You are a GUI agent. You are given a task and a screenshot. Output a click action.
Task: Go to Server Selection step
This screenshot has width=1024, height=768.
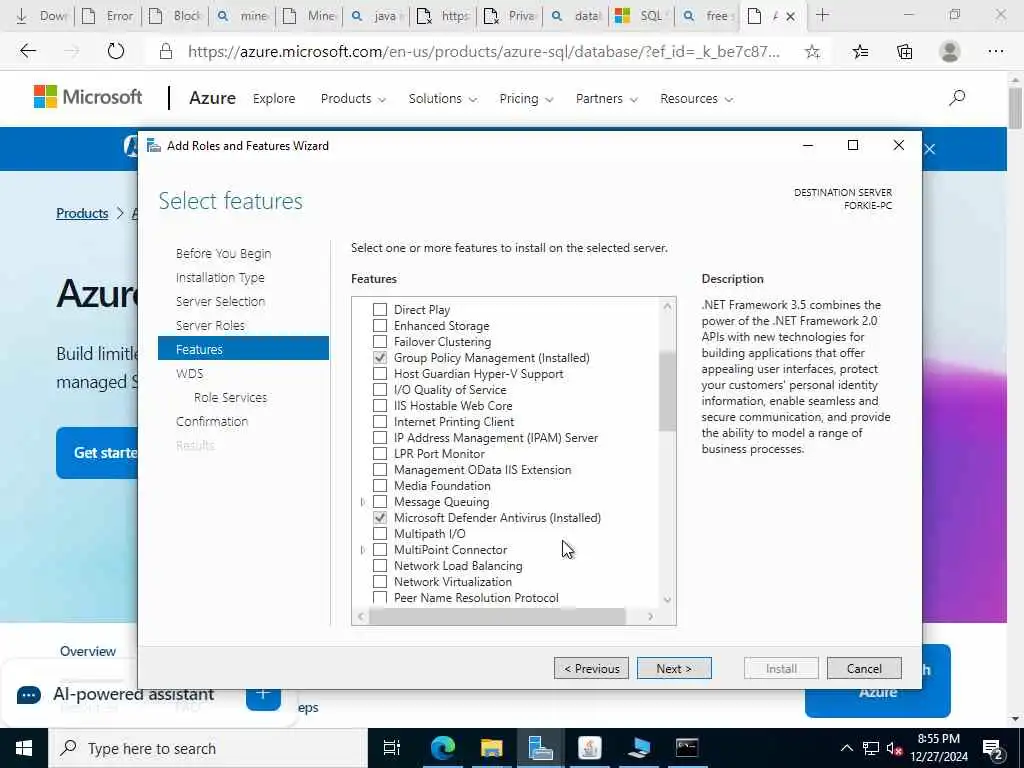[x=220, y=302]
